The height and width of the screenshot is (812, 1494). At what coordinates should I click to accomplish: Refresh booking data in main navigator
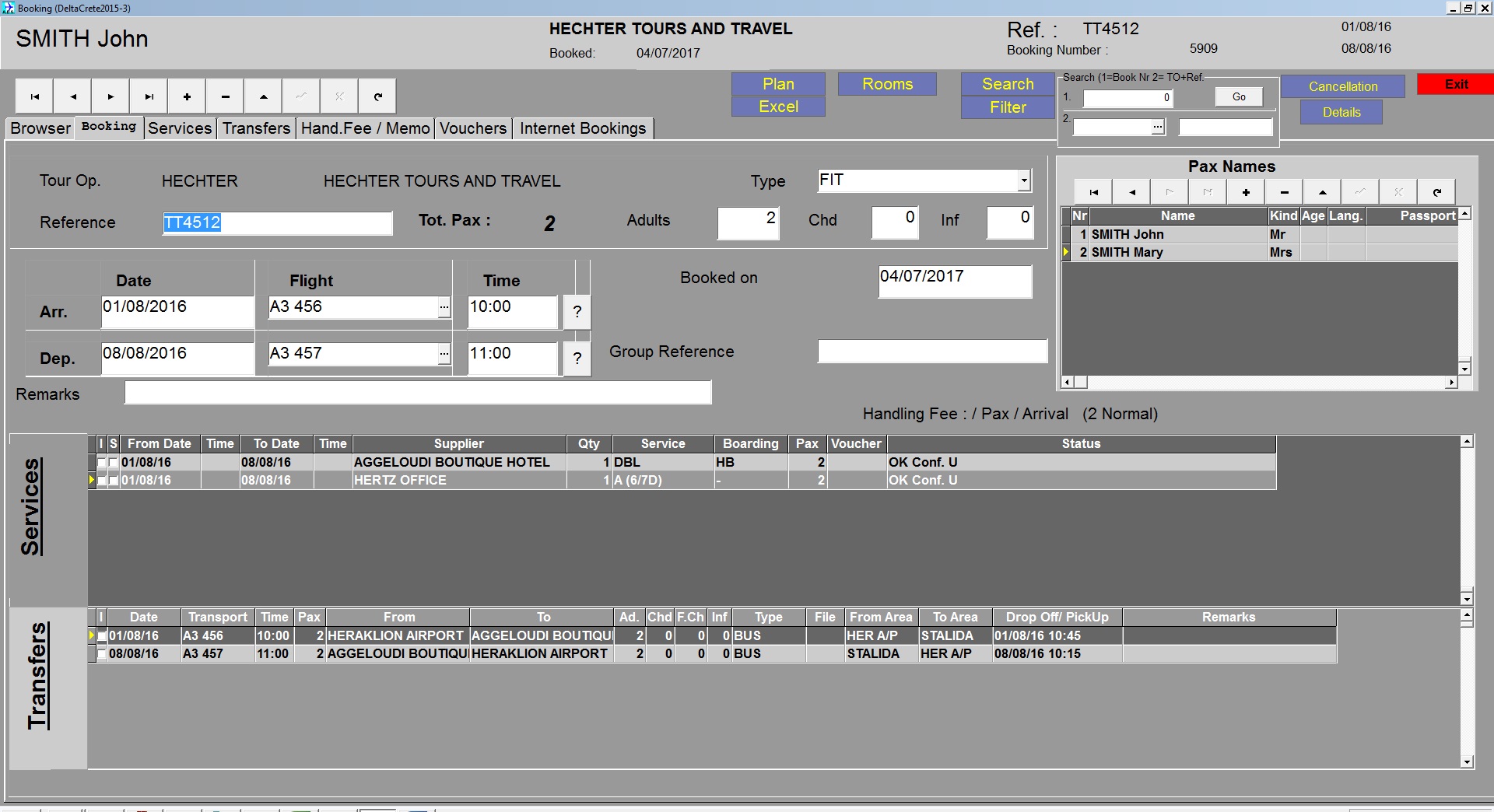pyautogui.click(x=378, y=97)
